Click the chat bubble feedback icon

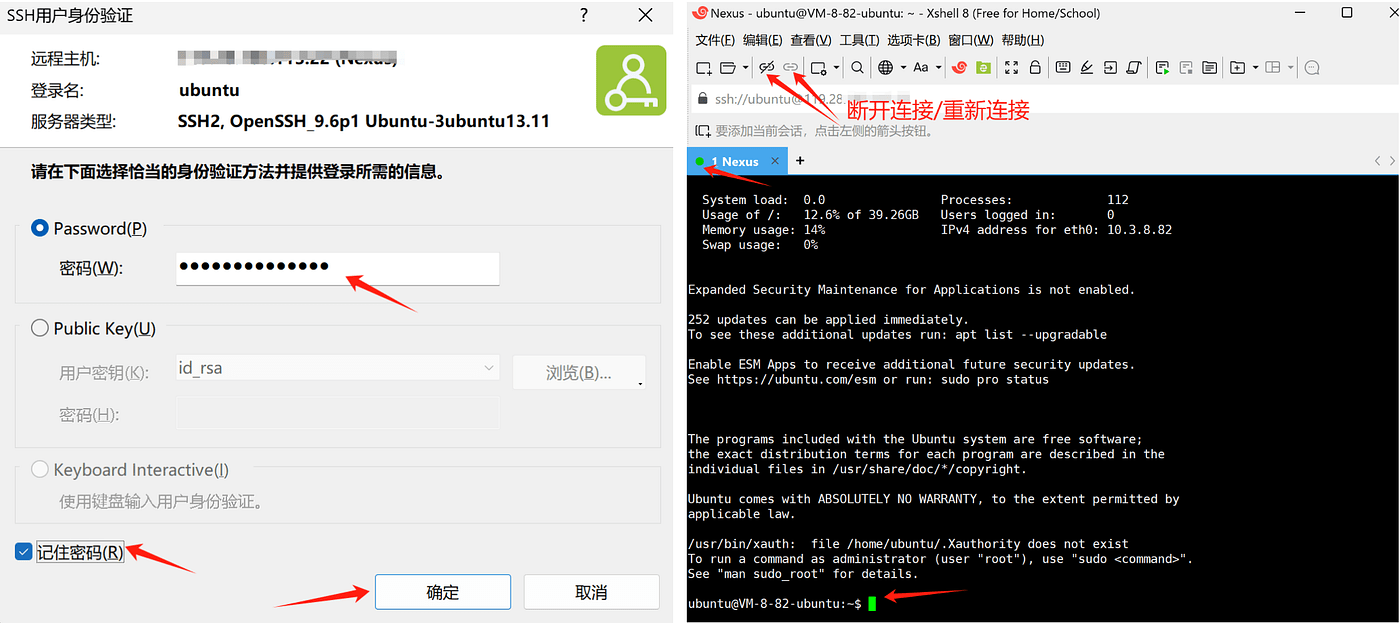(x=1312, y=68)
